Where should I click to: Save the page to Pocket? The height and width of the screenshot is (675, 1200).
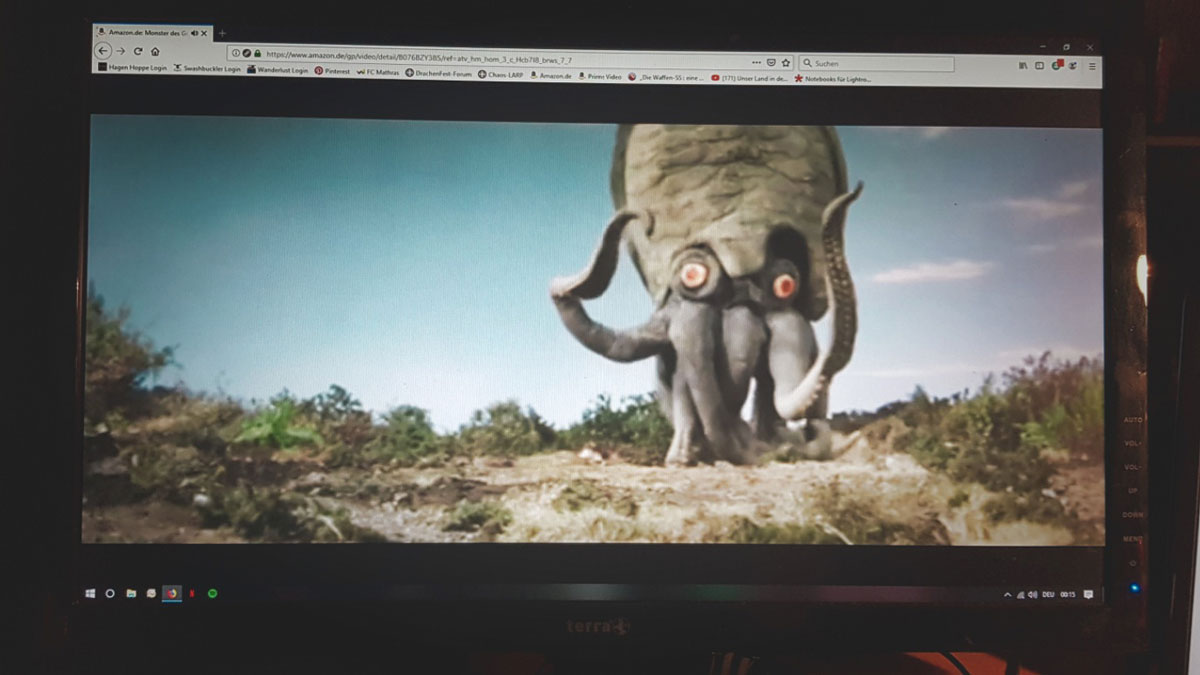pos(771,62)
